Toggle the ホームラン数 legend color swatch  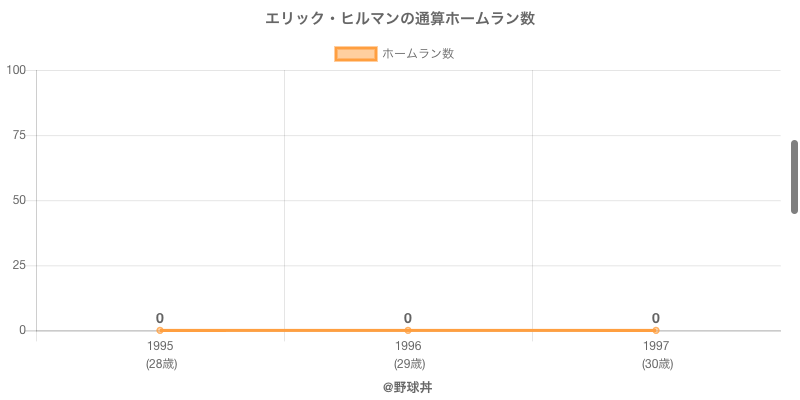coord(356,54)
